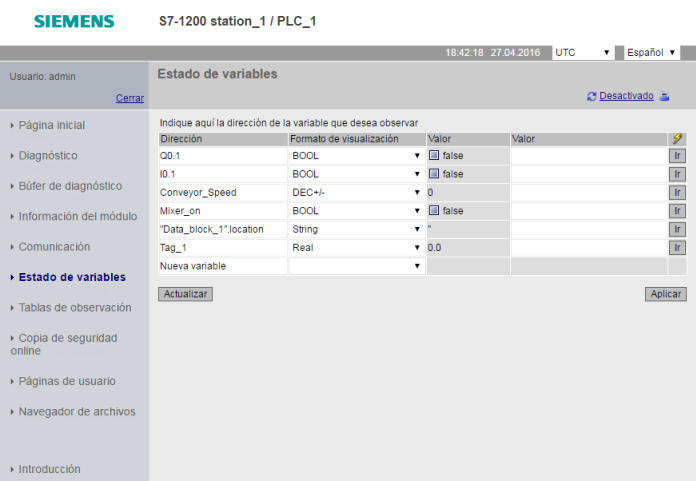Open the Diagnóstico page in the sidebar

point(48,156)
